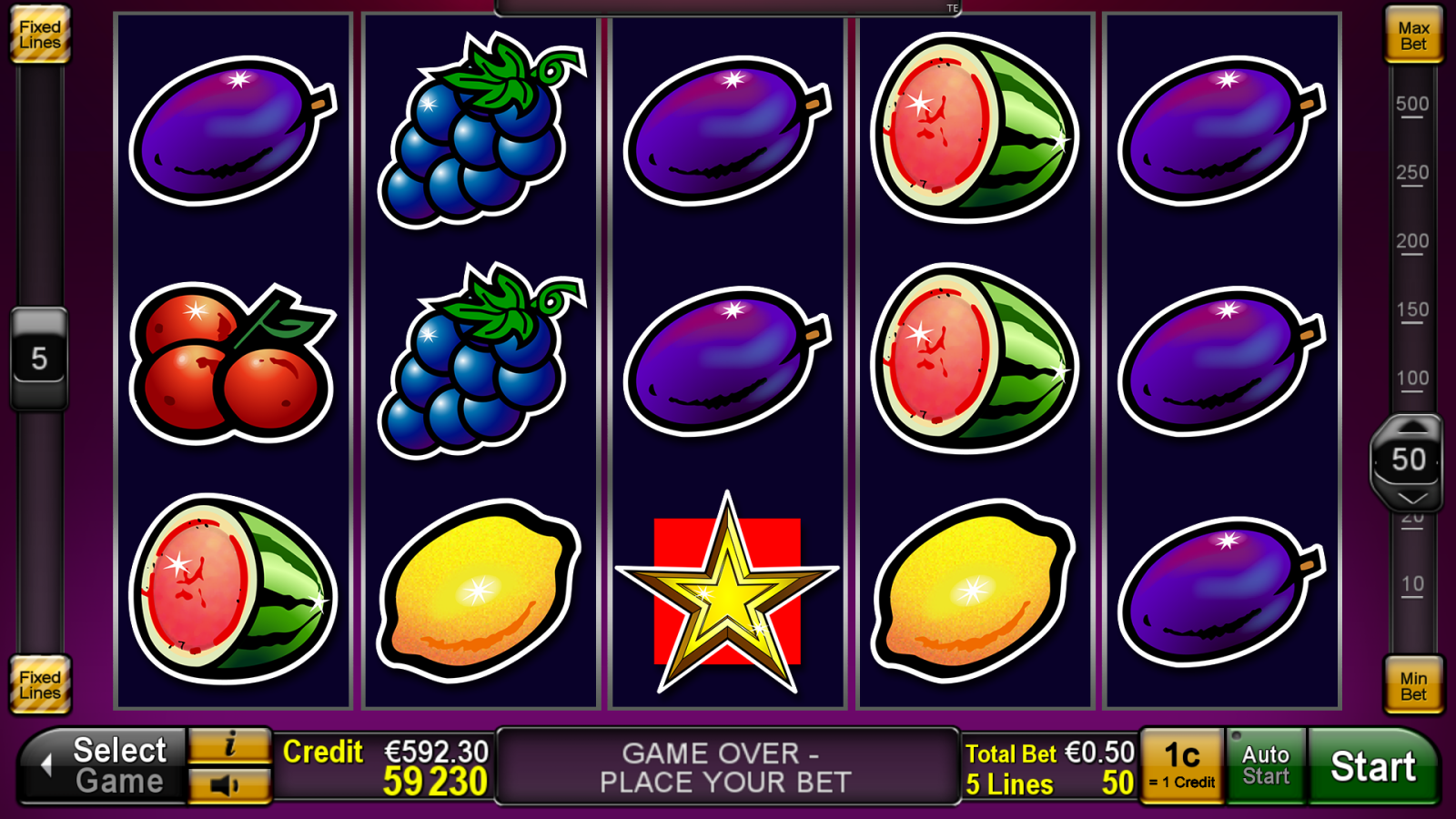Mute sound with the speaker icon
This screenshot has height=819, width=1456.
point(229,784)
